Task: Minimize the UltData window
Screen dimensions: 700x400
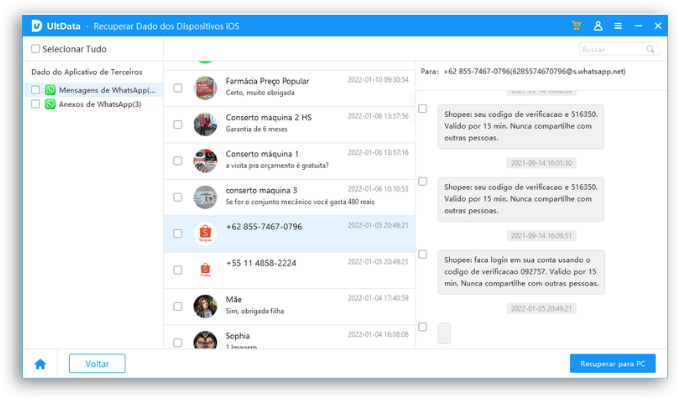Action: 638,26
